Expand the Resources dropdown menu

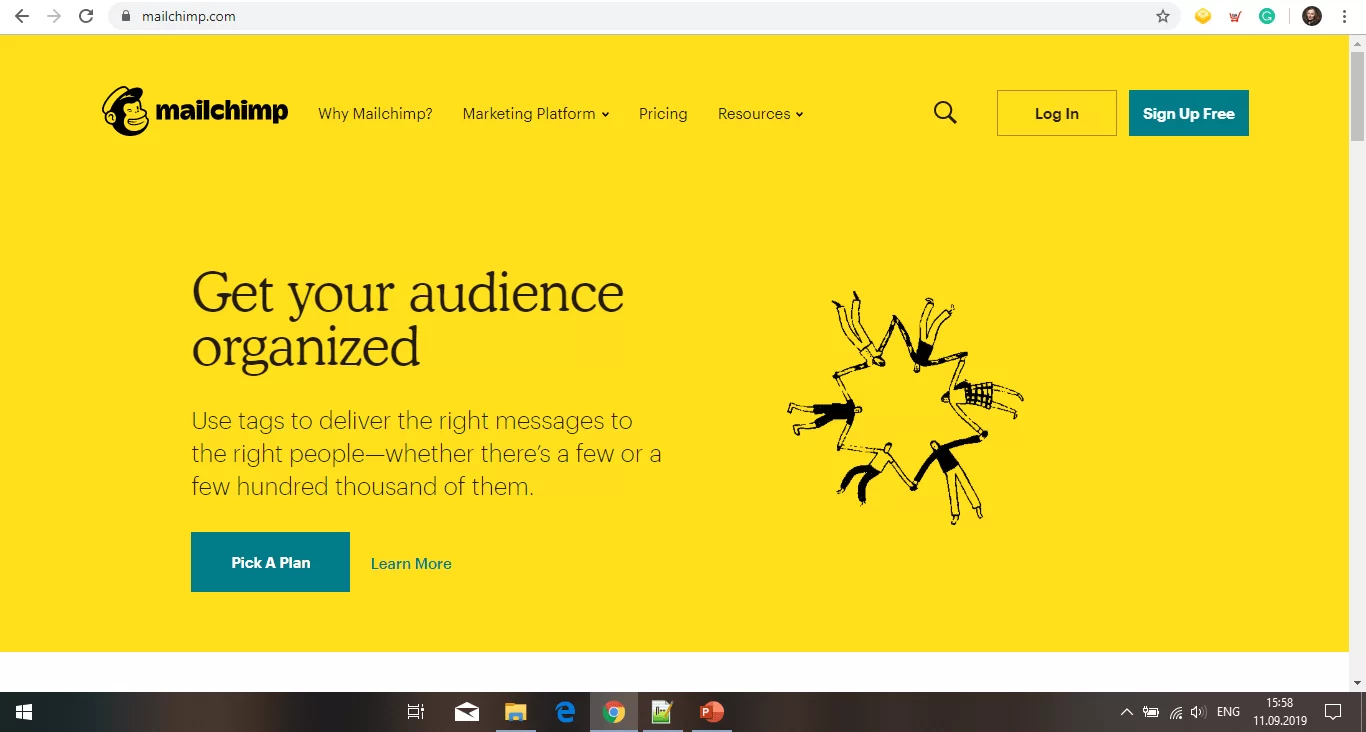pos(760,114)
